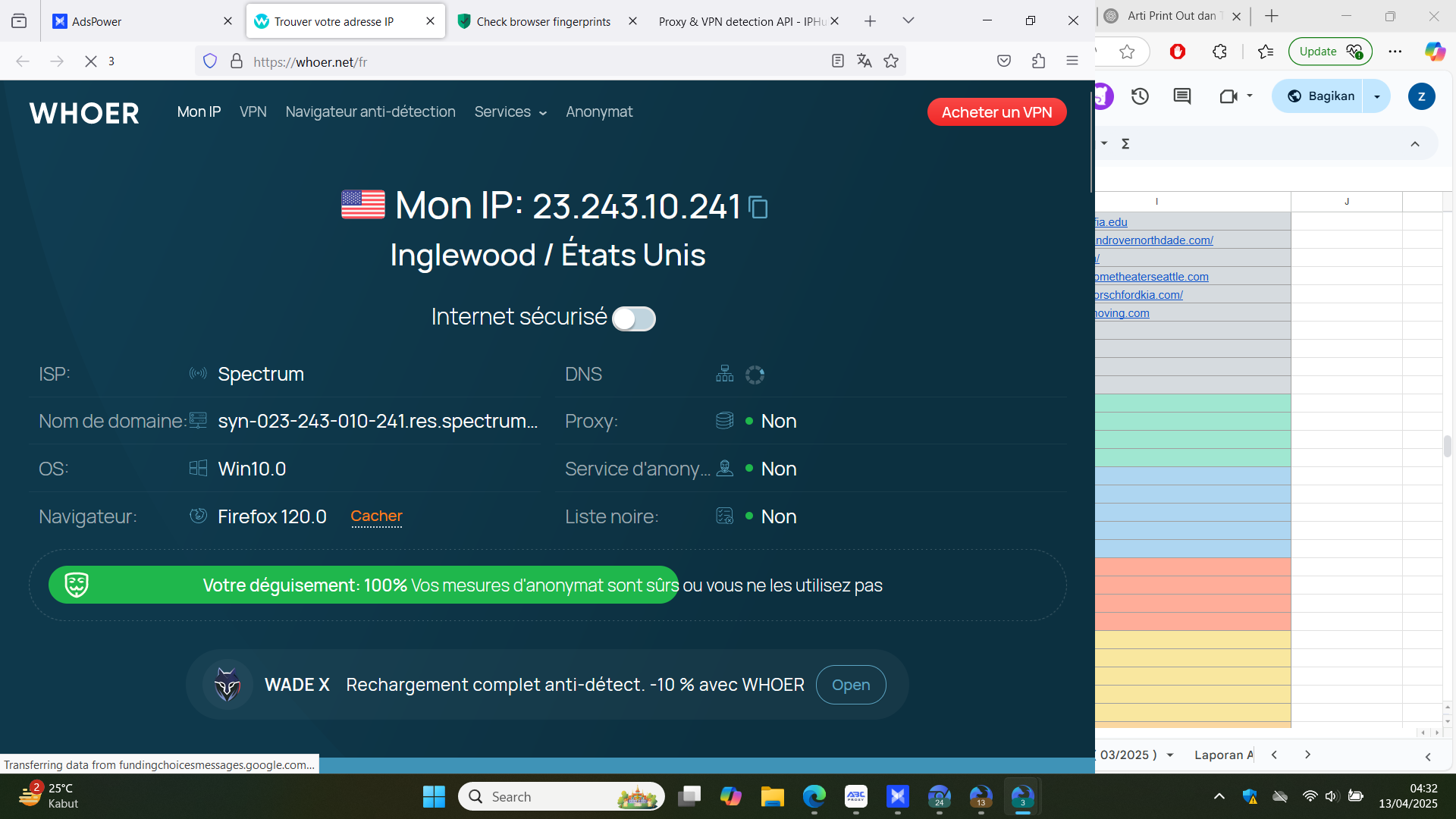Expand the Meet call options arrow
Image resolution: width=1456 pixels, height=819 pixels.
pos(1250,96)
